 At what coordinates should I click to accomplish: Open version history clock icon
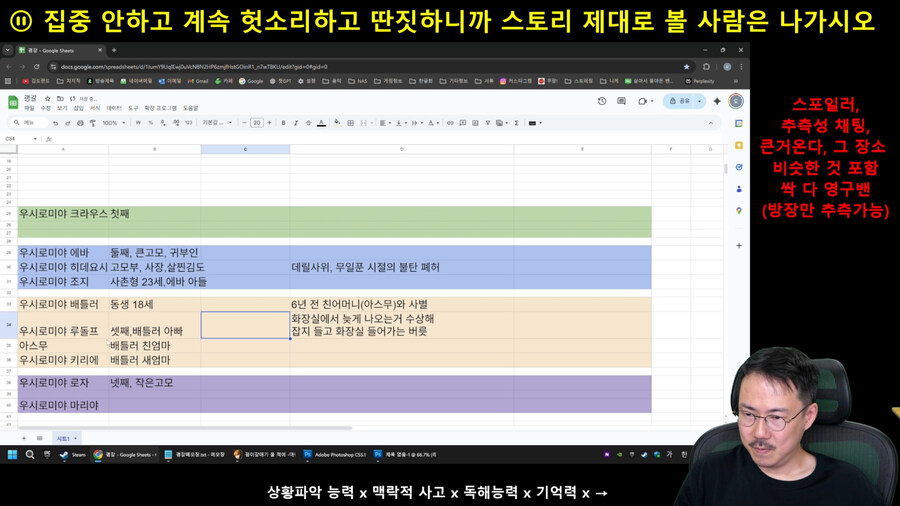[x=602, y=101]
